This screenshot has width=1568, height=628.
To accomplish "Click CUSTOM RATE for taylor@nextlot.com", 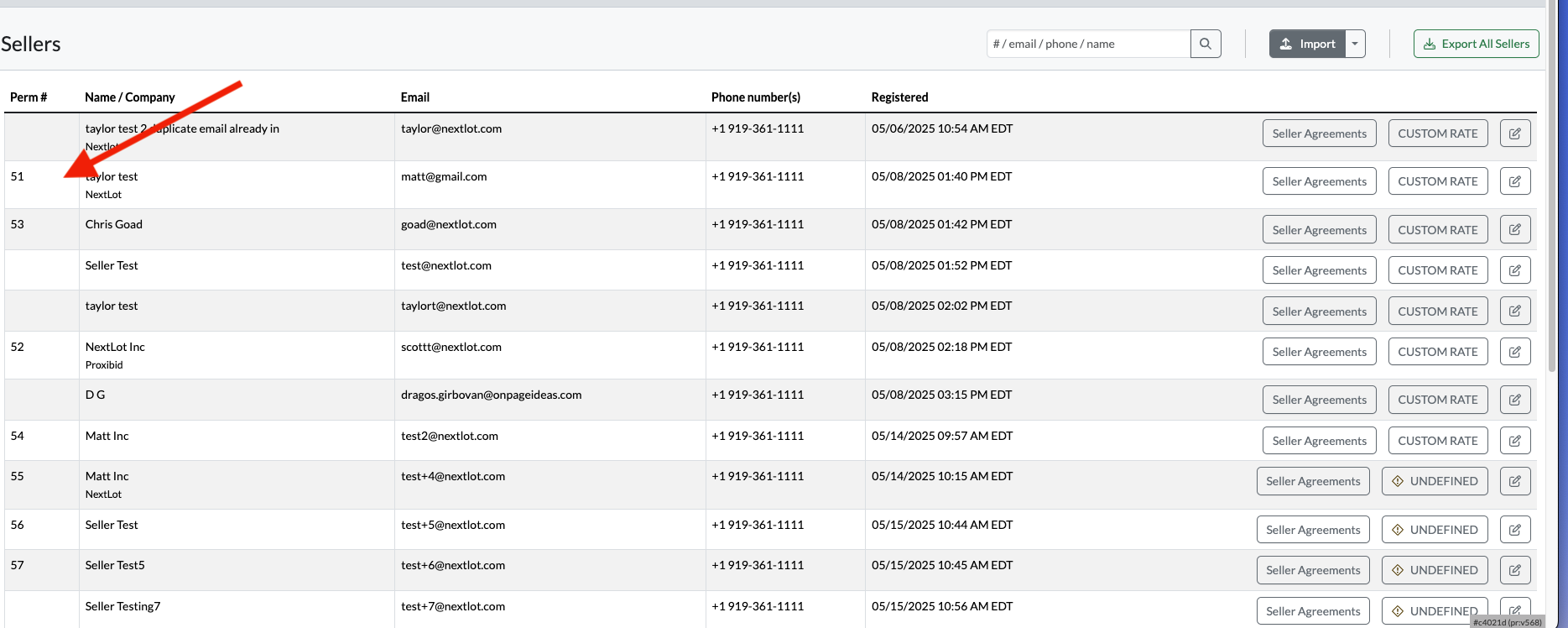I will click(1438, 133).
